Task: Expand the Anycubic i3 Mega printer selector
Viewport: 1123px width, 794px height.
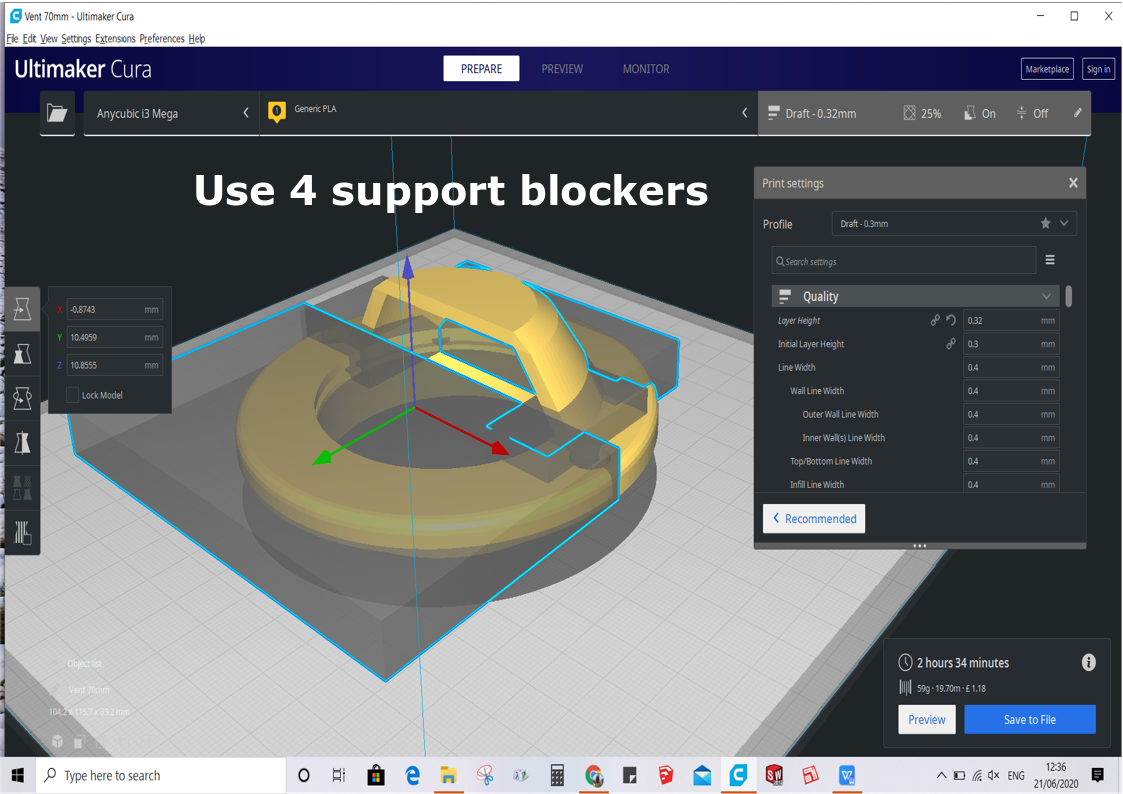Action: coord(170,113)
